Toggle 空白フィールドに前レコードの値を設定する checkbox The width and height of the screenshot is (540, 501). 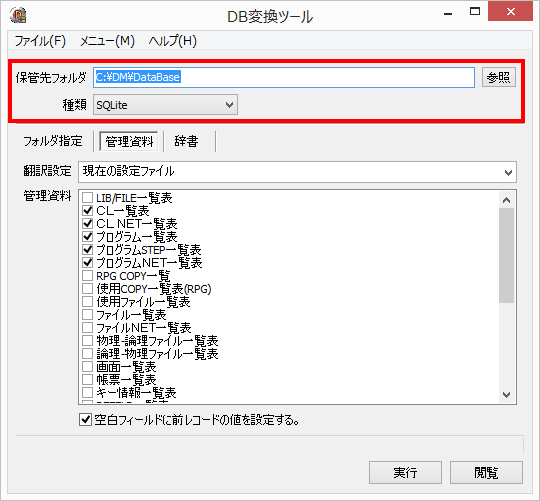tap(85, 420)
